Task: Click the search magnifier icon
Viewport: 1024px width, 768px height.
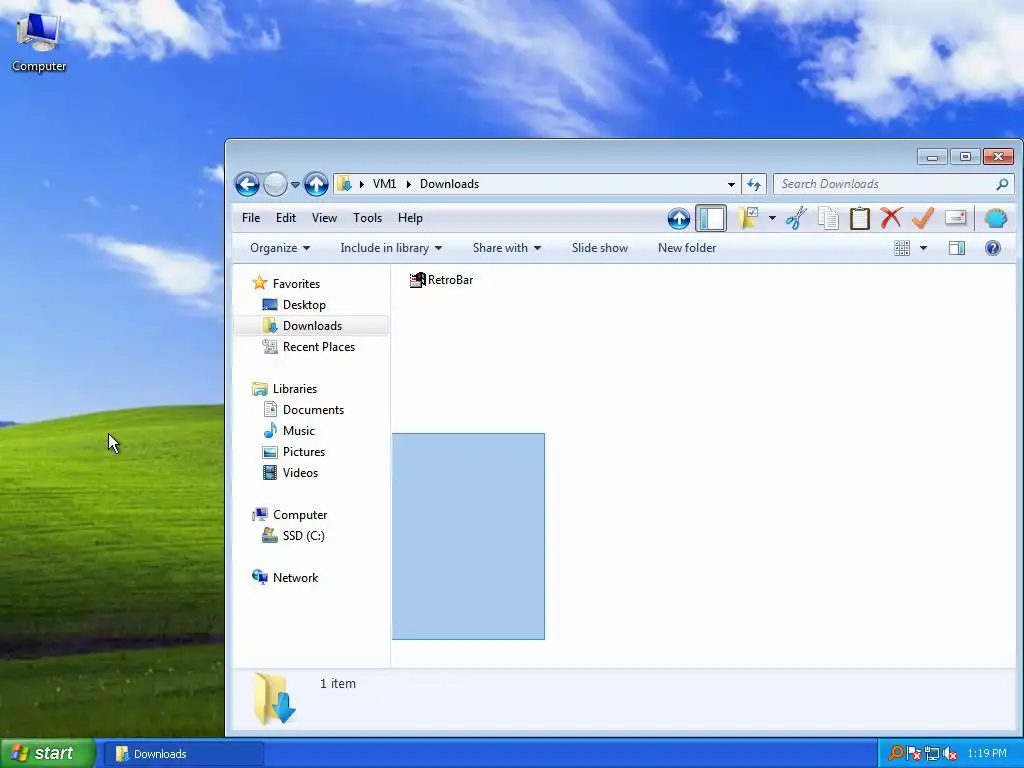Action: pos(1002,184)
